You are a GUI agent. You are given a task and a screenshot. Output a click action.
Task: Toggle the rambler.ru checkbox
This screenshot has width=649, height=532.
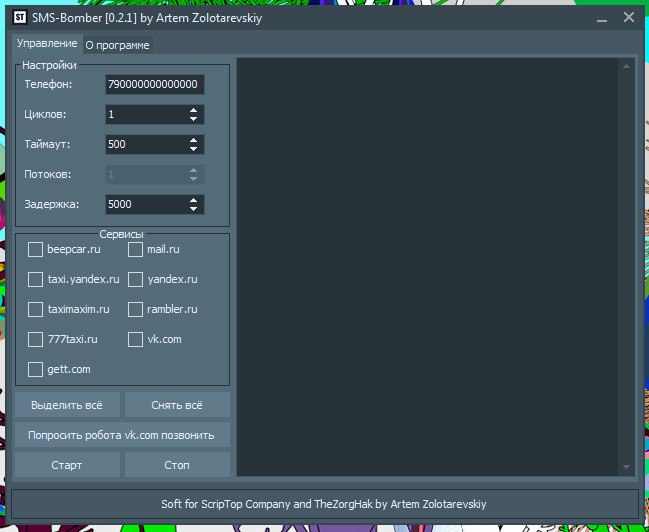click(x=136, y=309)
